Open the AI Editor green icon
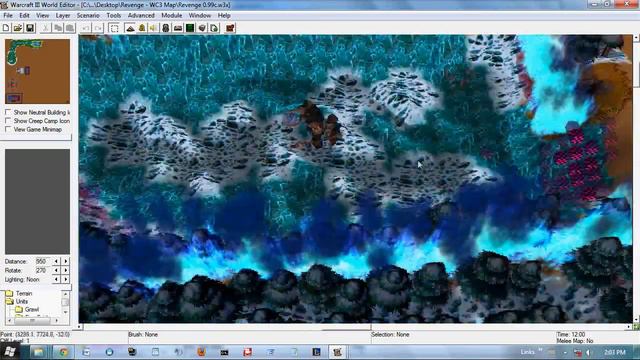 190,28
